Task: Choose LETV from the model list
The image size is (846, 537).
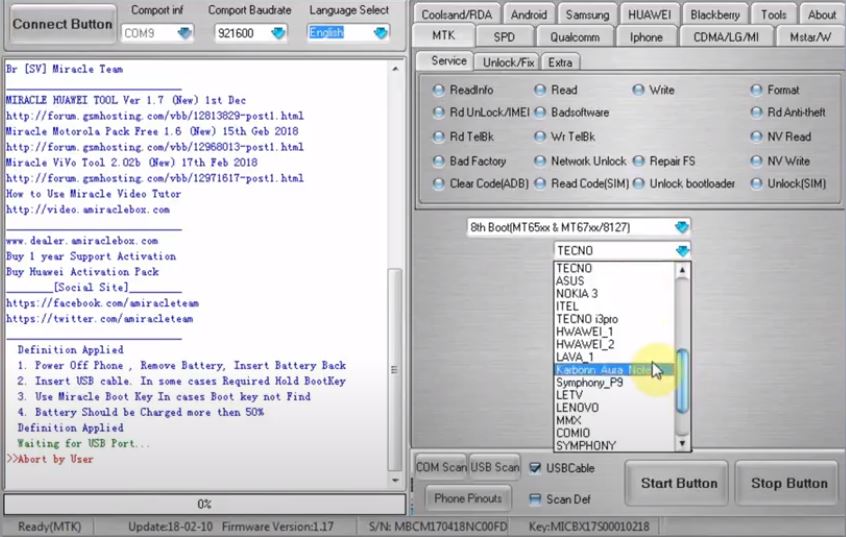Action: pyautogui.click(x=615, y=395)
